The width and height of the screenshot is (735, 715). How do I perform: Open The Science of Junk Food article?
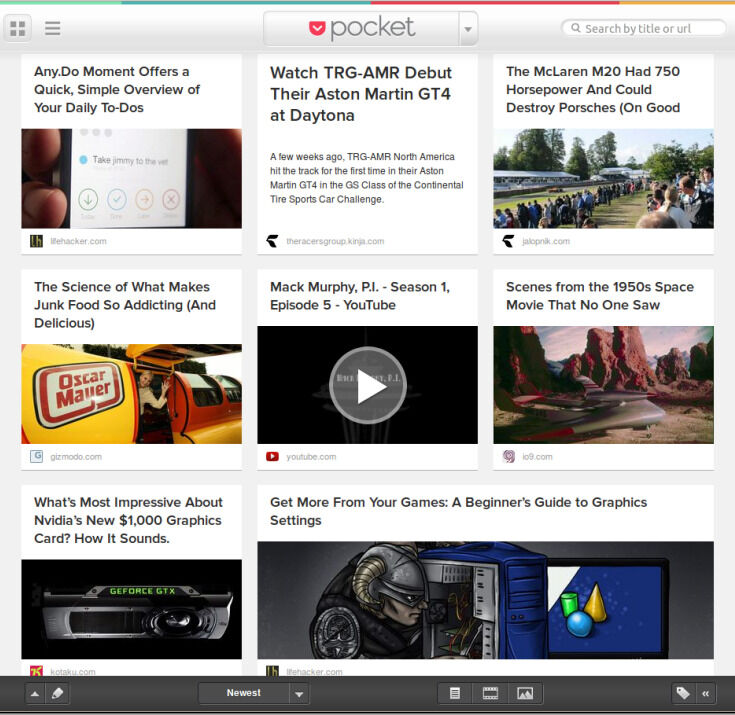click(125, 305)
